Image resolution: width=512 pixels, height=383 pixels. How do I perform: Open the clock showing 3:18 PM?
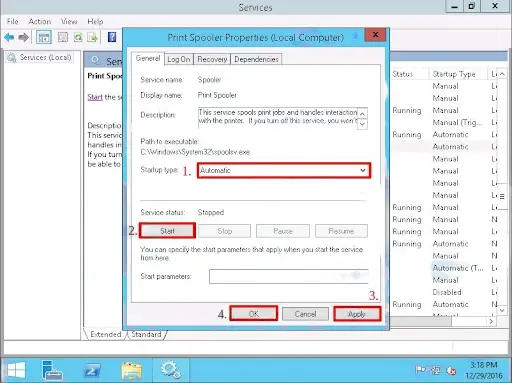click(x=483, y=370)
